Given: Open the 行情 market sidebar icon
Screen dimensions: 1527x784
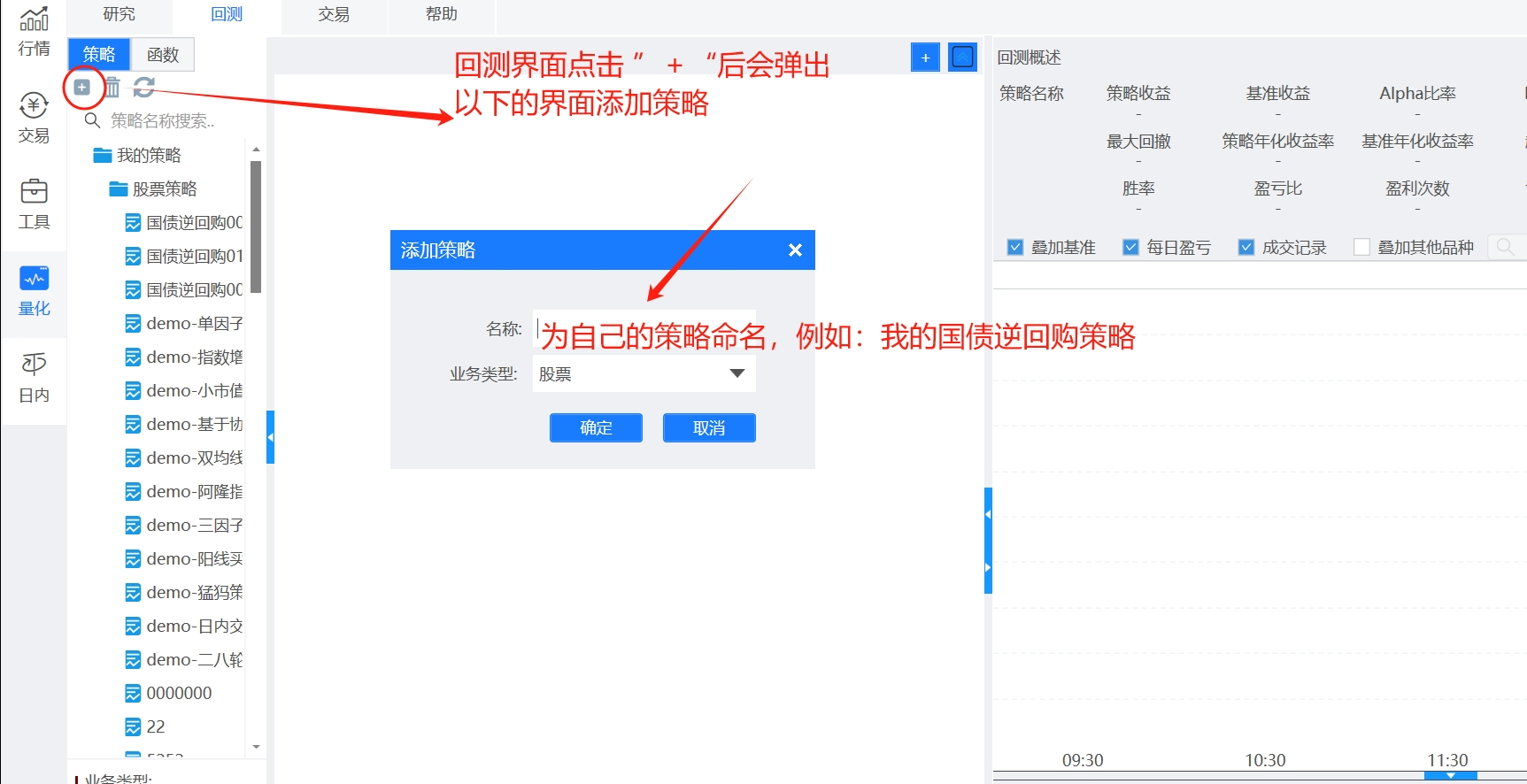Looking at the screenshot, I should [34, 30].
